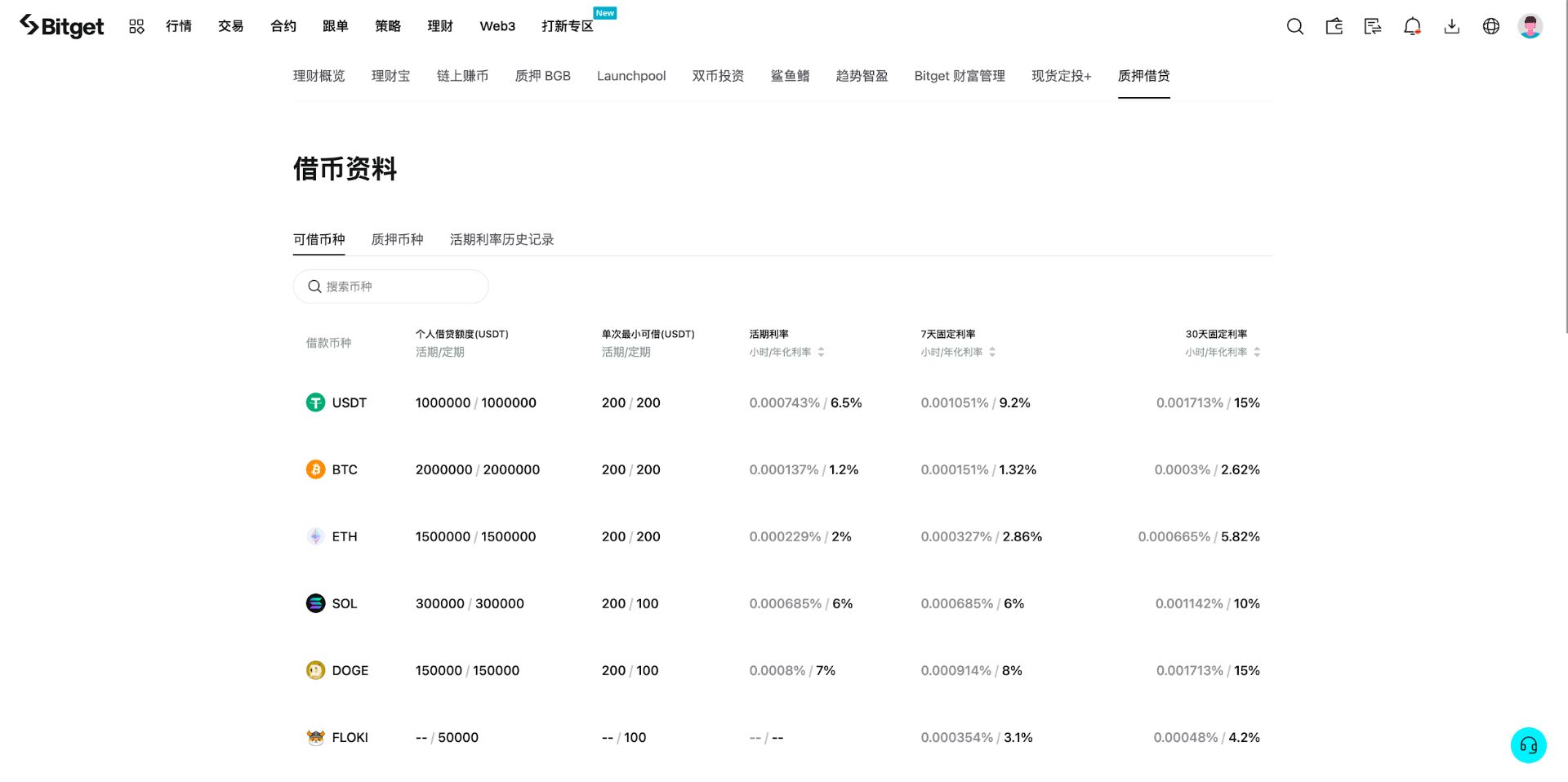Image resolution: width=1568 pixels, height=782 pixels.
Task: Click the BTC coin name
Action: point(345,469)
